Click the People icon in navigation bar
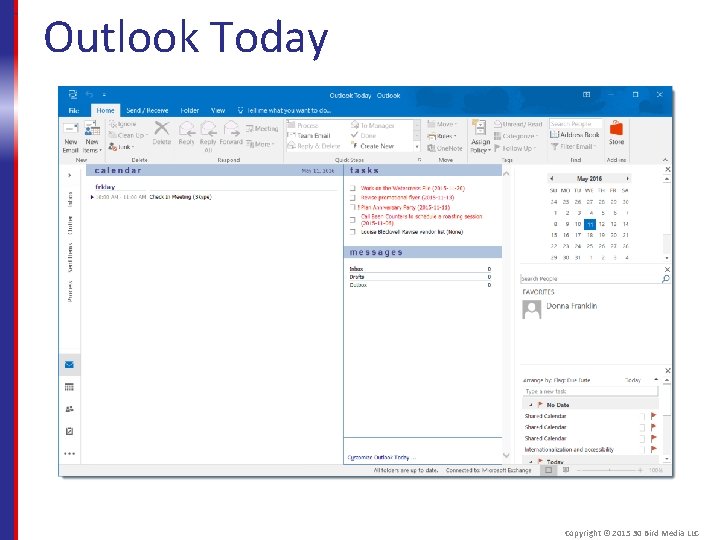 (x=69, y=409)
